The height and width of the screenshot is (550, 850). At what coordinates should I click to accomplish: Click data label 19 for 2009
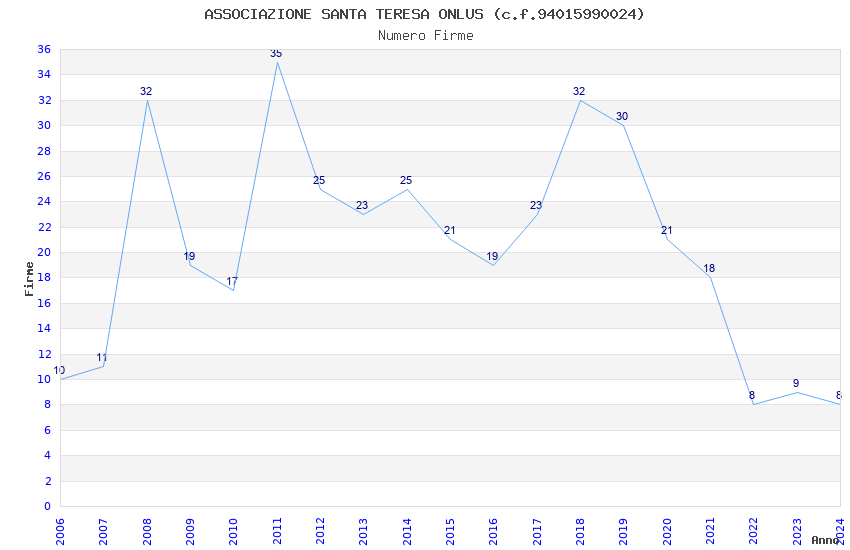(189, 256)
